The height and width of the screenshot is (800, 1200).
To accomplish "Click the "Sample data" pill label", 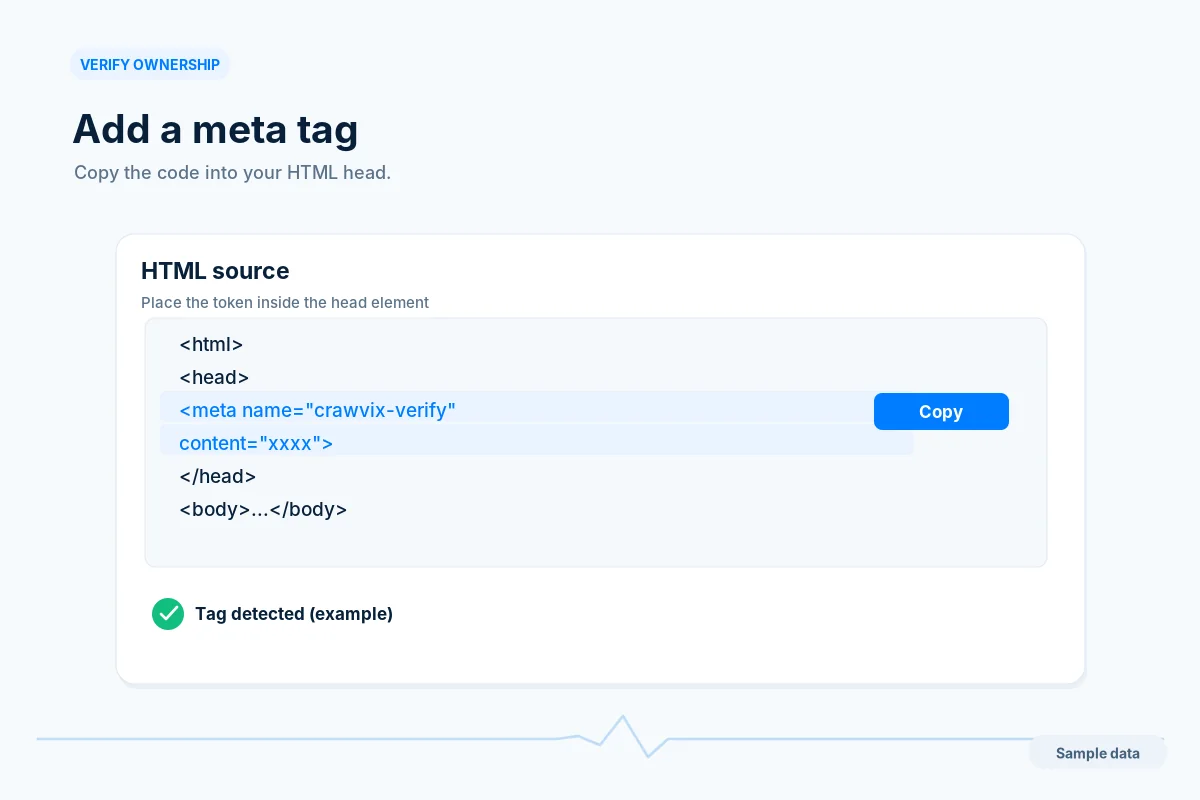I will click(1097, 753).
